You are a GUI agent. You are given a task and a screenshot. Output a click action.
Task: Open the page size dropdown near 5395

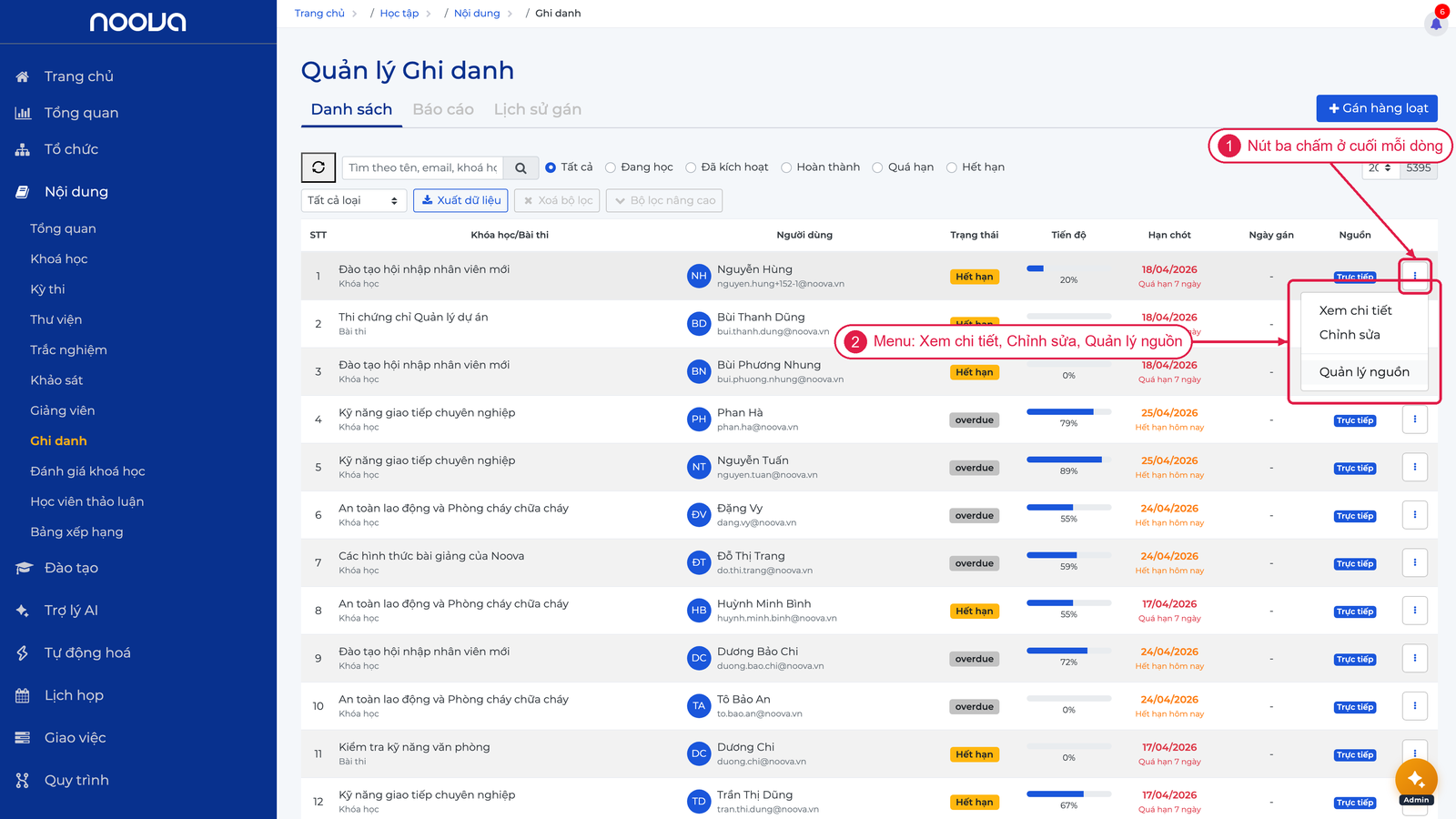point(1380,168)
